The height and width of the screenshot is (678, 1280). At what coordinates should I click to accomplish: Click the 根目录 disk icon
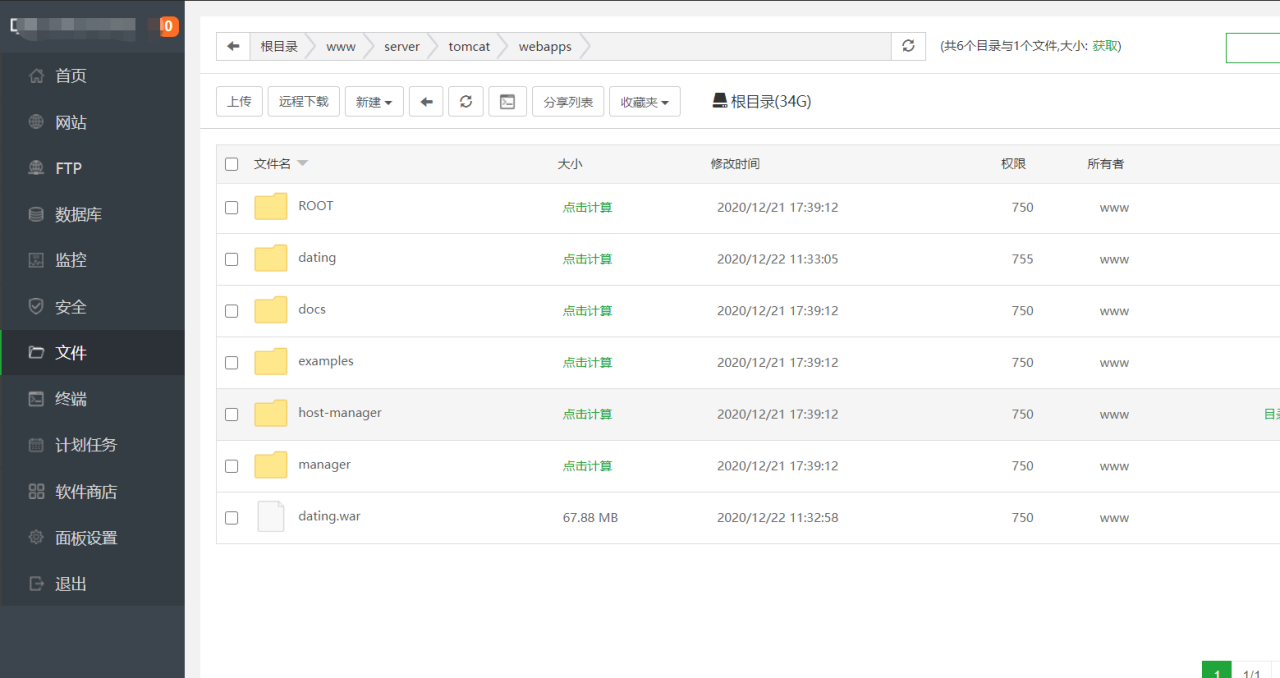point(719,101)
